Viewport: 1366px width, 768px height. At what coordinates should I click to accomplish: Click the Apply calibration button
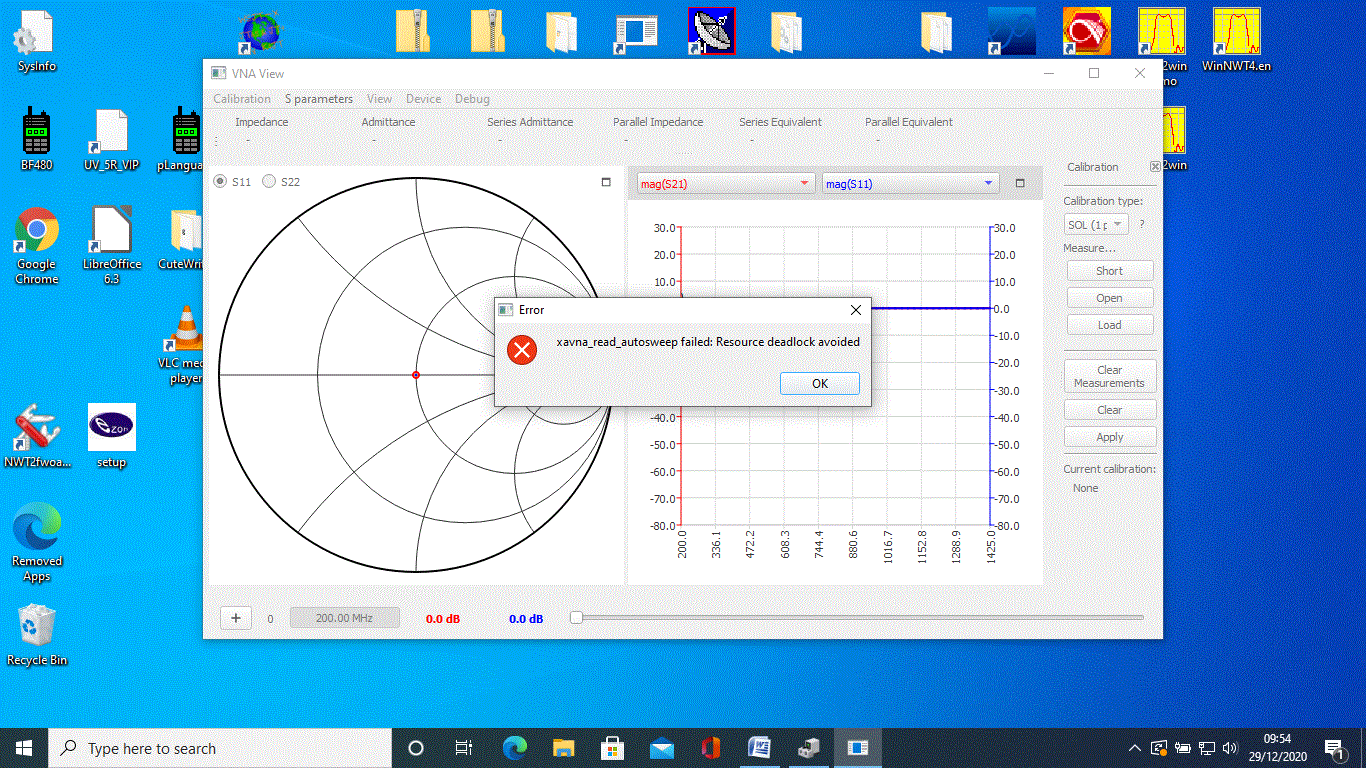1110,437
